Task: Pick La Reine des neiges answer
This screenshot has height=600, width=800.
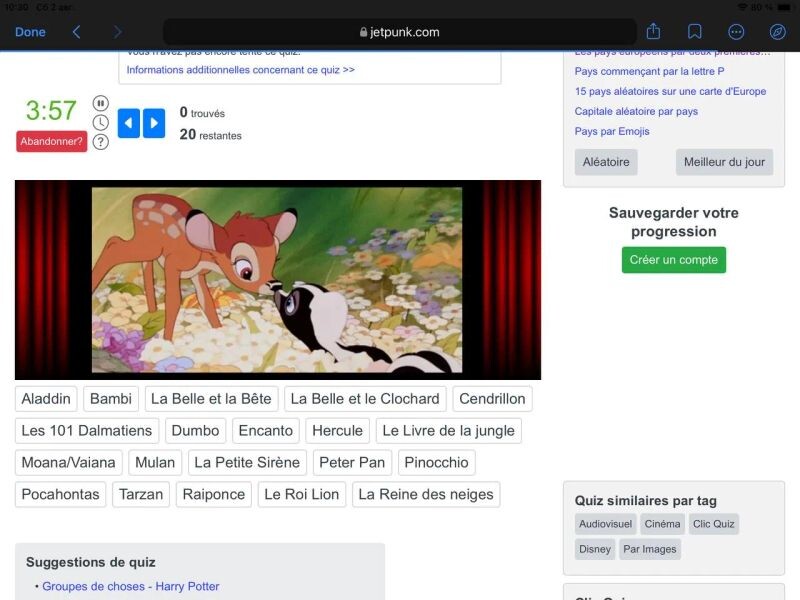Action: (426, 494)
